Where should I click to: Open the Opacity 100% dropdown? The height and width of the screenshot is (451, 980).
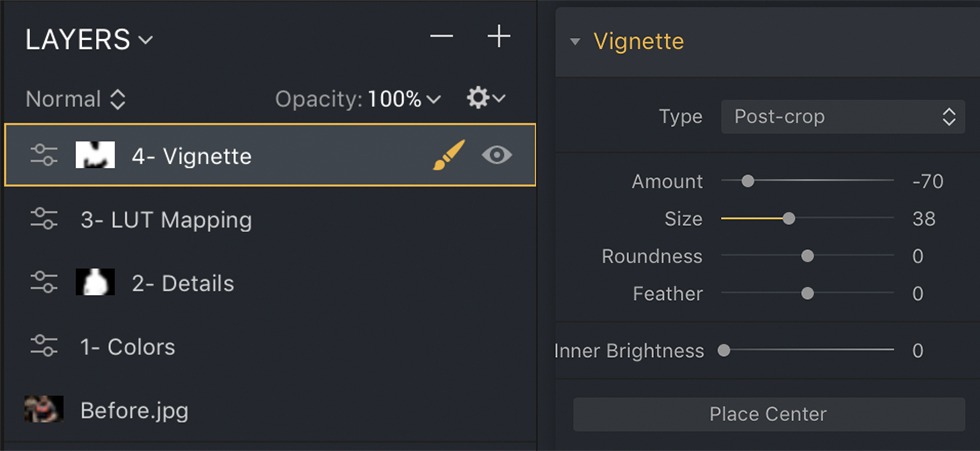tap(404, 99)
